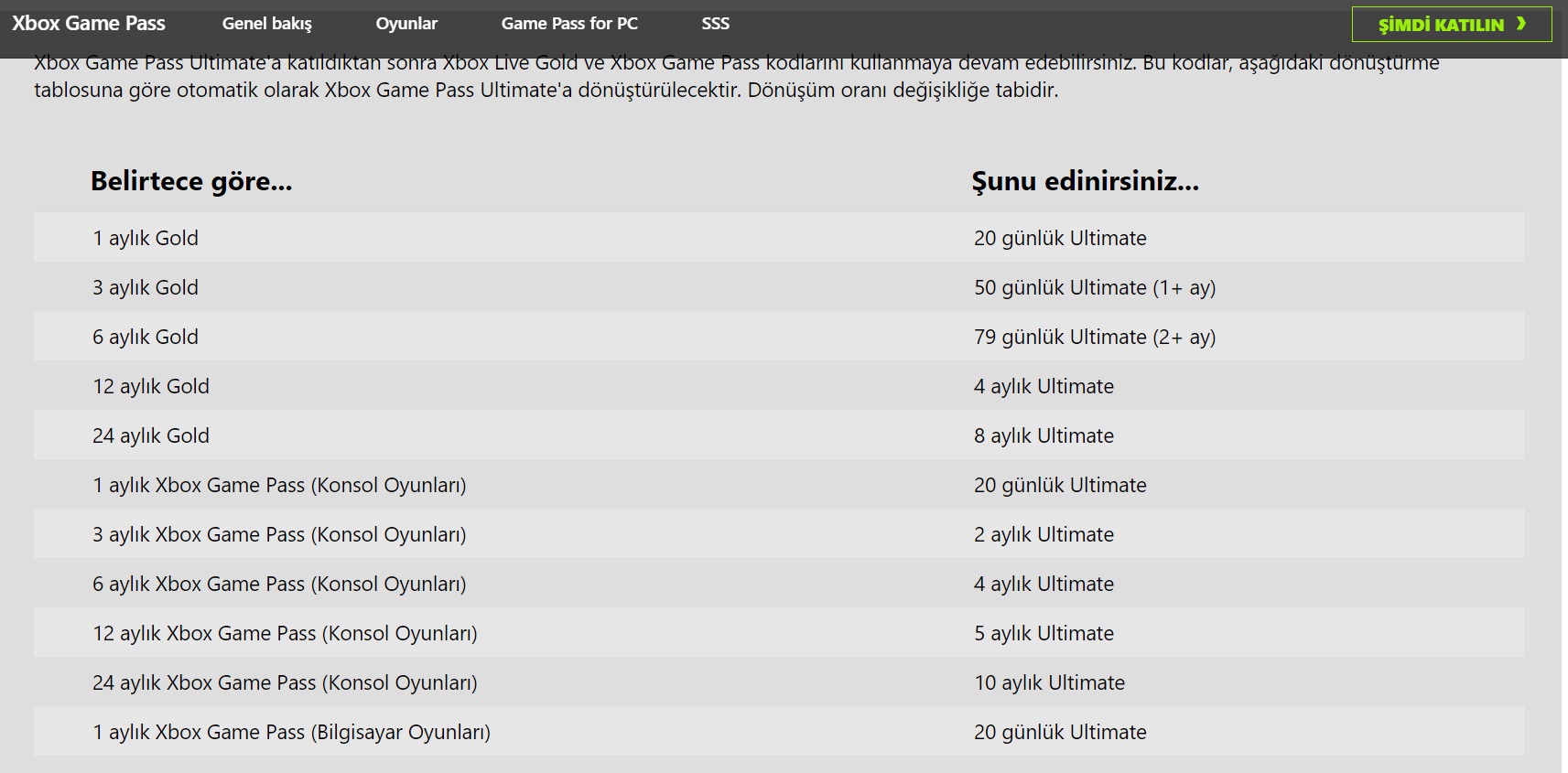This screenshot has width=1568, height=773.
Task: Click '20 günlük Ultimate' in Bilgisayar Oyunları row
Action: tap(1060, 732)
